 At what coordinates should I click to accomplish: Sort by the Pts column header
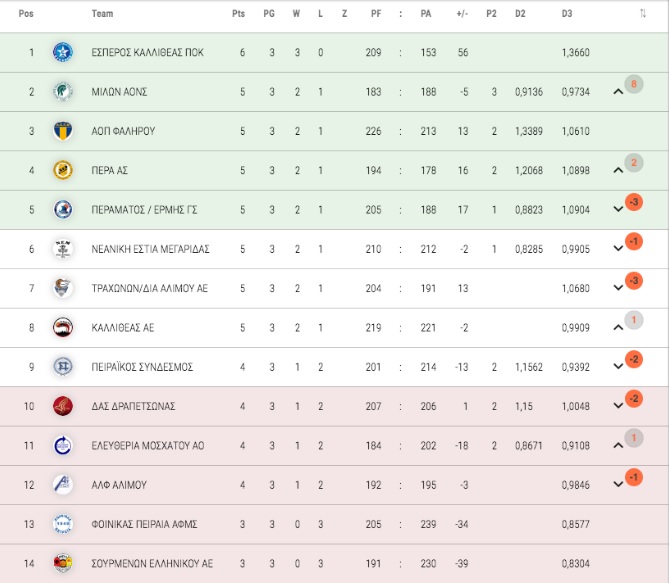point(239,14)
